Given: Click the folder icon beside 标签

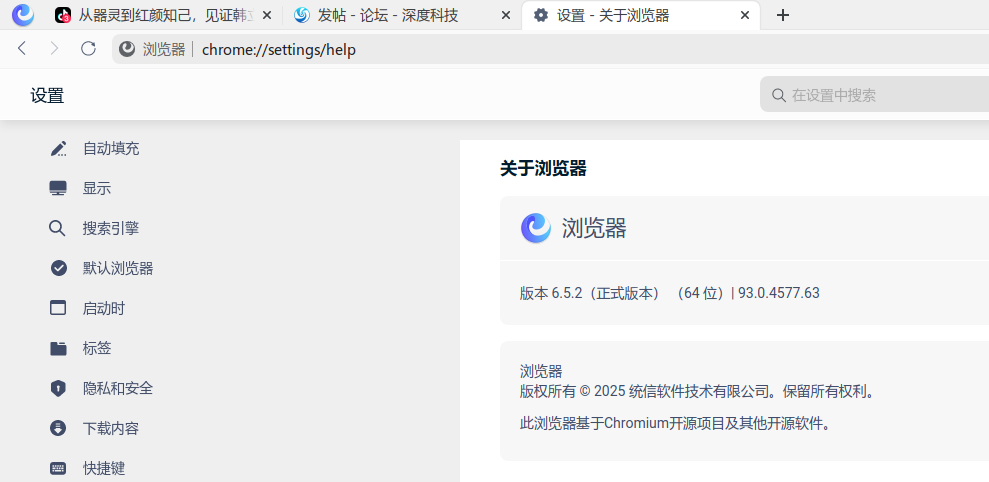Looking at the screenshot, I should (58, 348).
